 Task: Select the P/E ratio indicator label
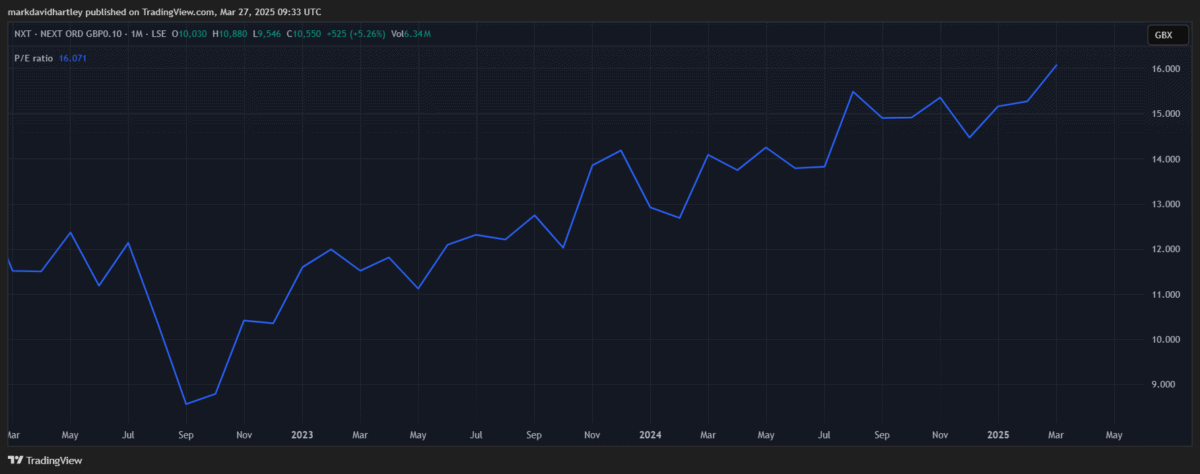(x=34, y=59)
